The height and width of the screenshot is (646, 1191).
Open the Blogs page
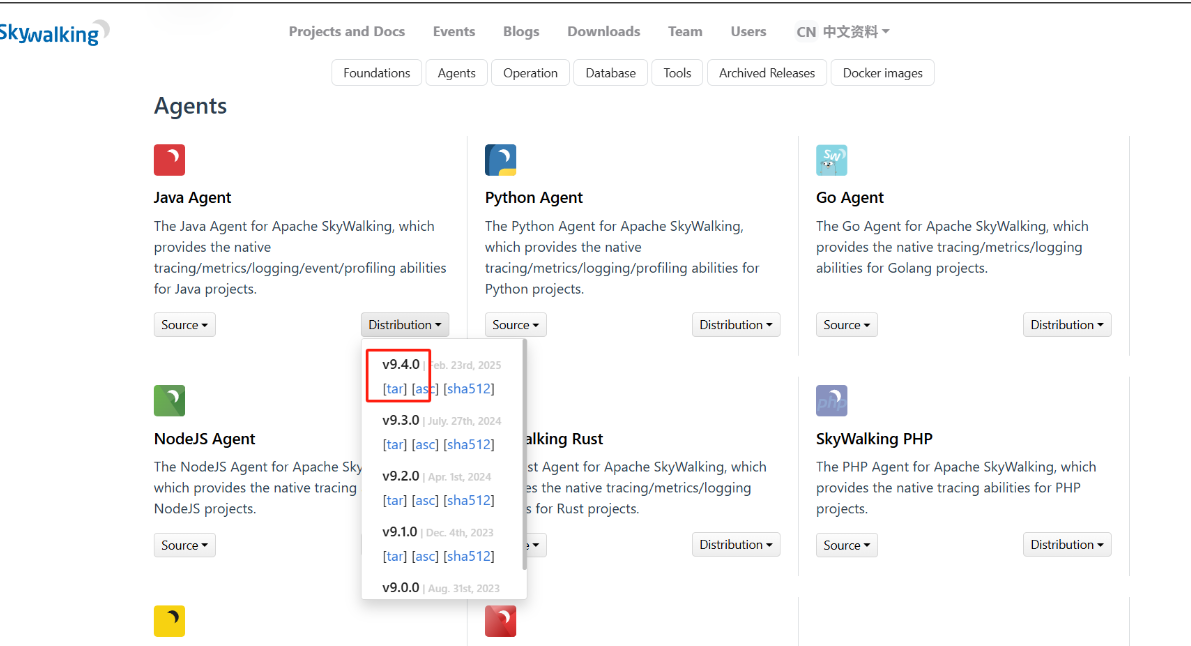pyautogui.click(x=521, y=31)
